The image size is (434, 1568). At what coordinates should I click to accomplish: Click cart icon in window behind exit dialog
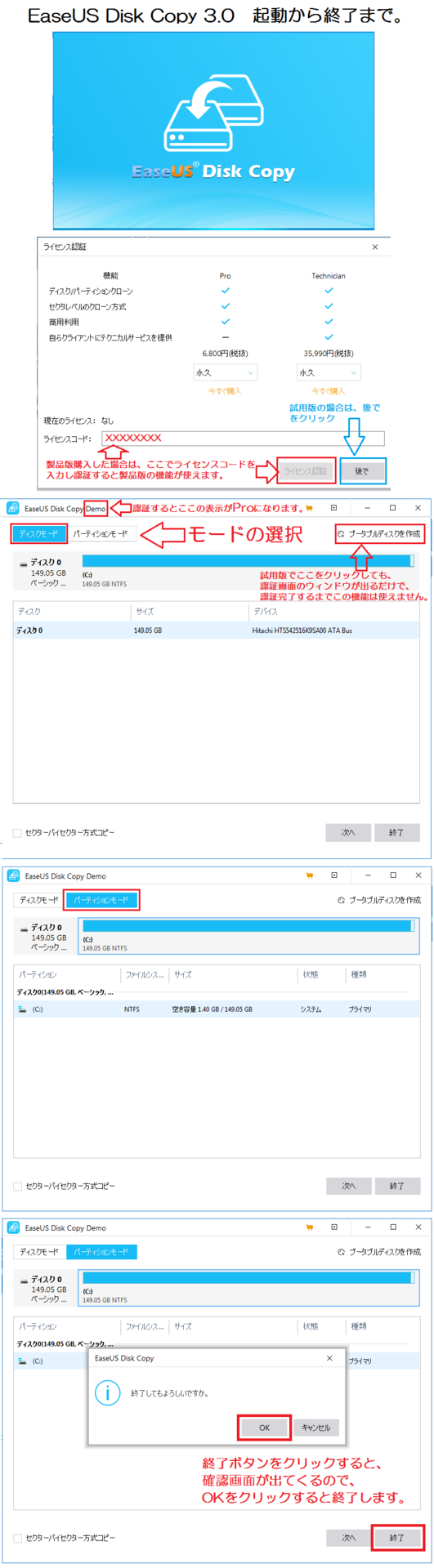click(x=310, y=1227)
